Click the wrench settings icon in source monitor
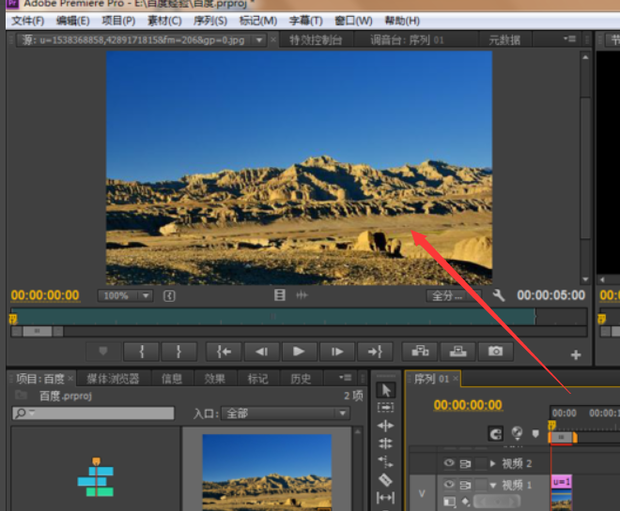 [500, 296]
